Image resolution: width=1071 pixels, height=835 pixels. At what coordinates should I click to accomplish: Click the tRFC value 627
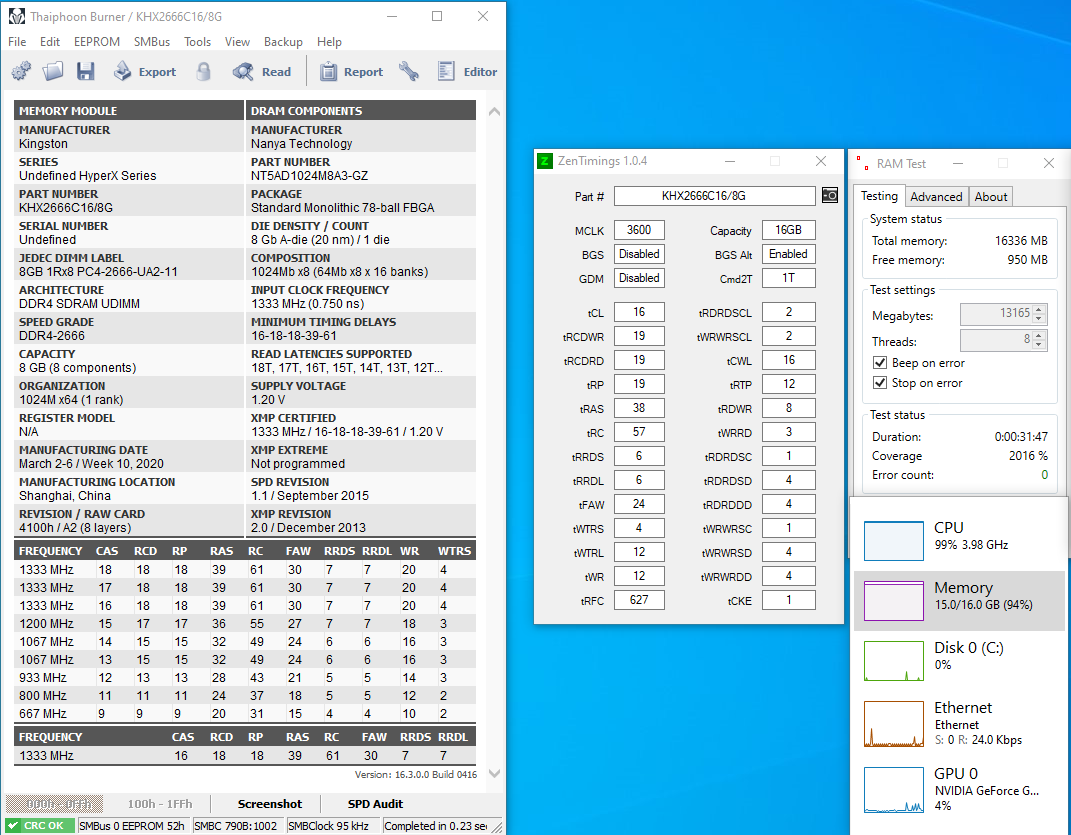tap(639, 600)
